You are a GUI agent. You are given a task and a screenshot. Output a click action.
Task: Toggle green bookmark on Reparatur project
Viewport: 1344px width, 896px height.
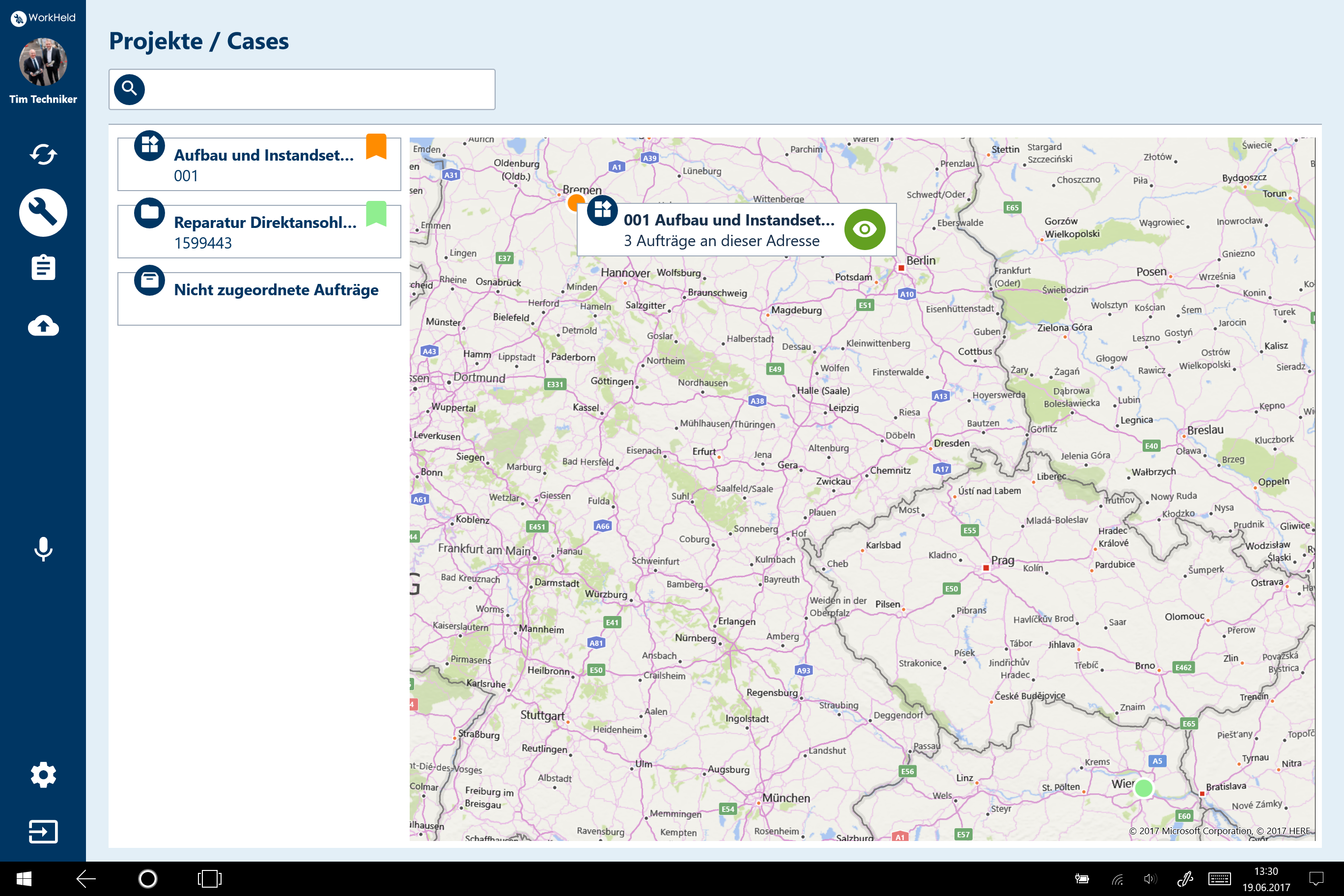point(376,214)
